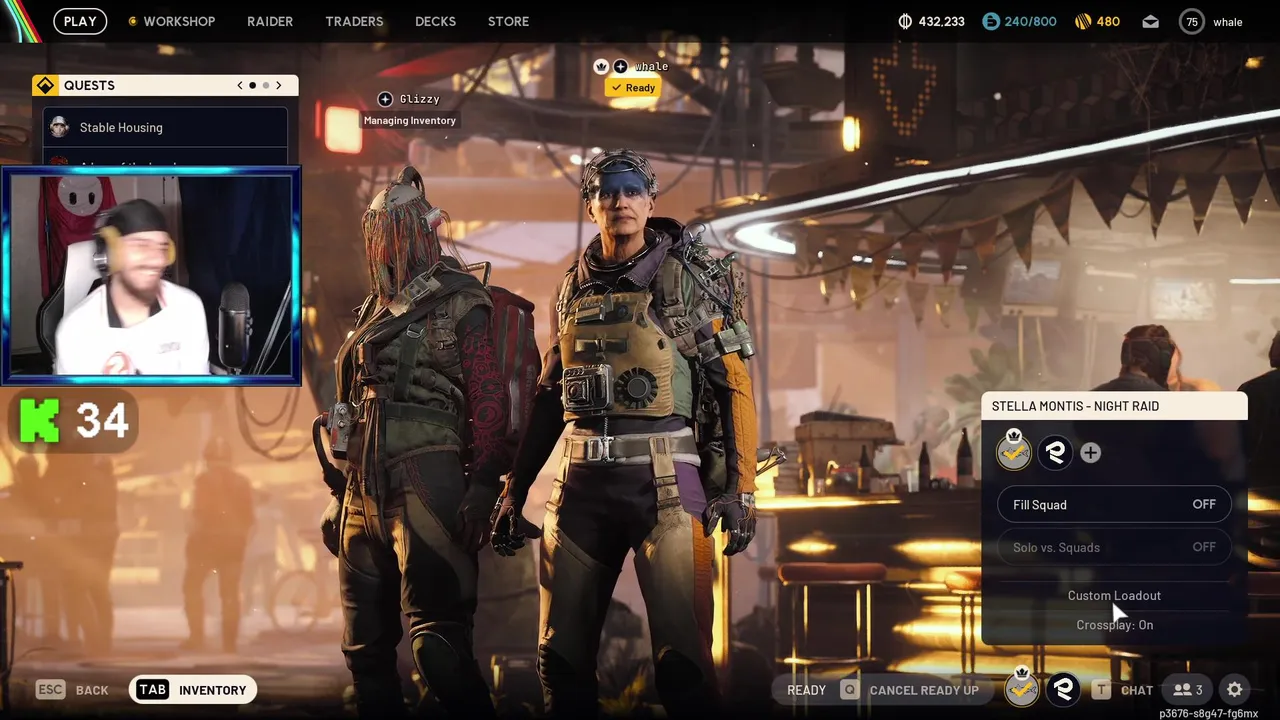Screen dimensions: 1280x720
Task: Go to the WORKSHOP tab
Action: click(171, 21)
